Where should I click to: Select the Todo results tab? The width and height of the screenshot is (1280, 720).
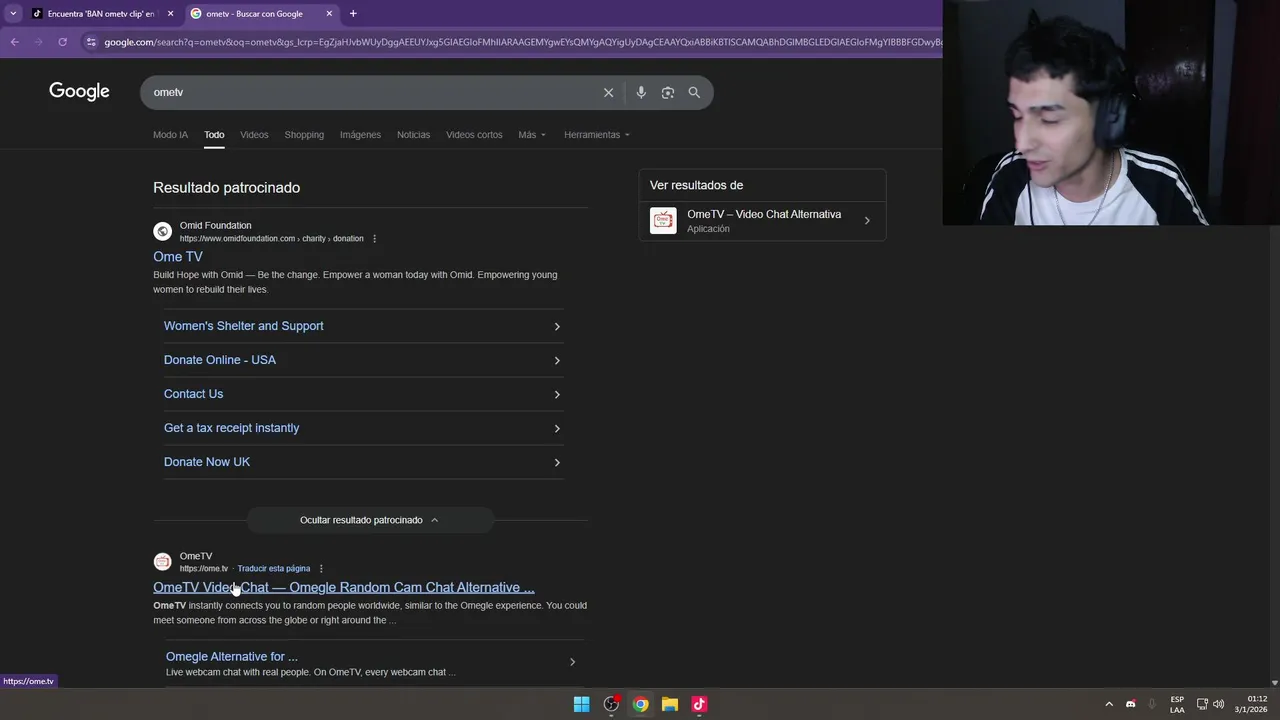pos(214,135)
